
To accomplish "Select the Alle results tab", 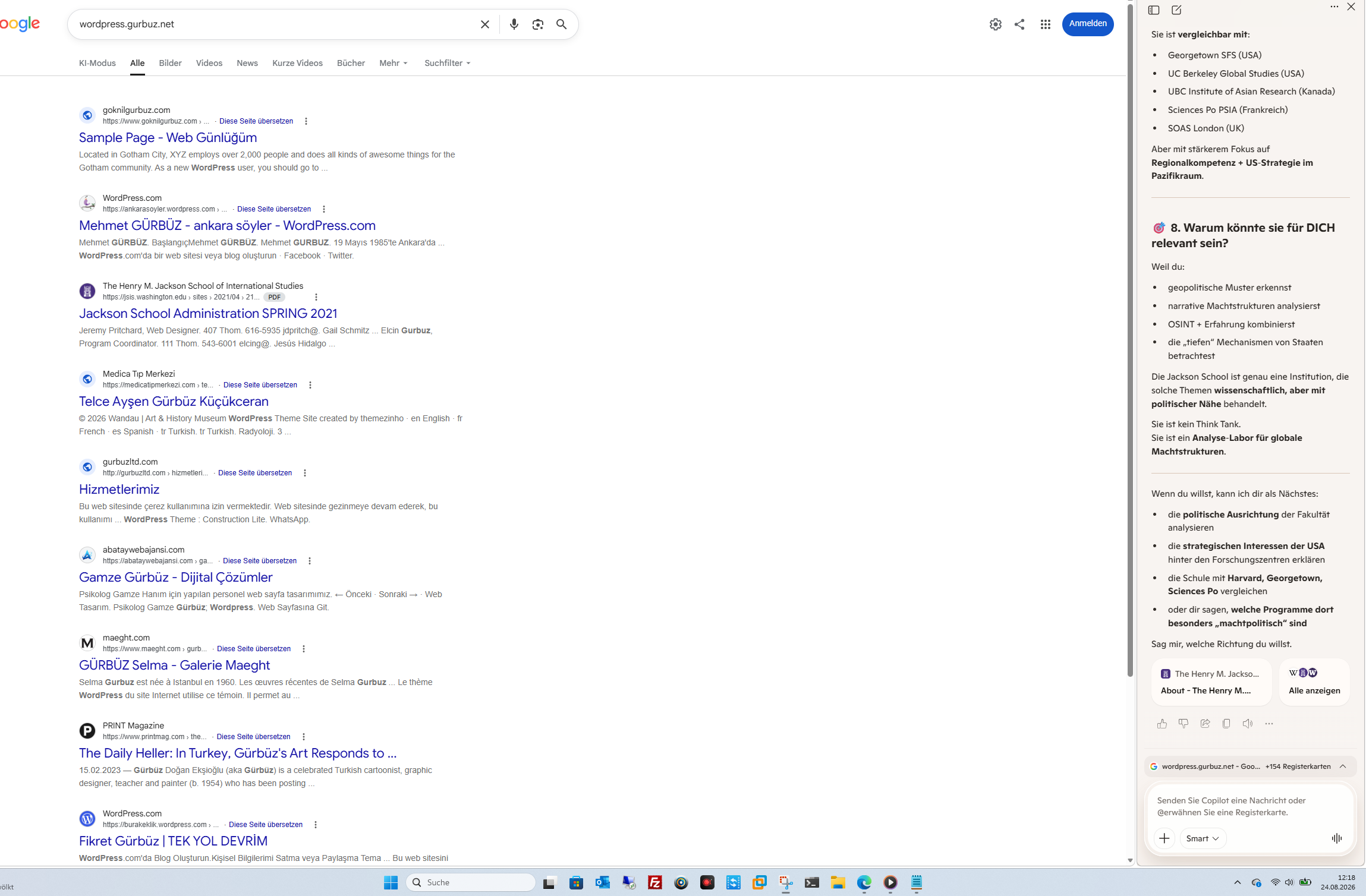I will coord(137,63).
